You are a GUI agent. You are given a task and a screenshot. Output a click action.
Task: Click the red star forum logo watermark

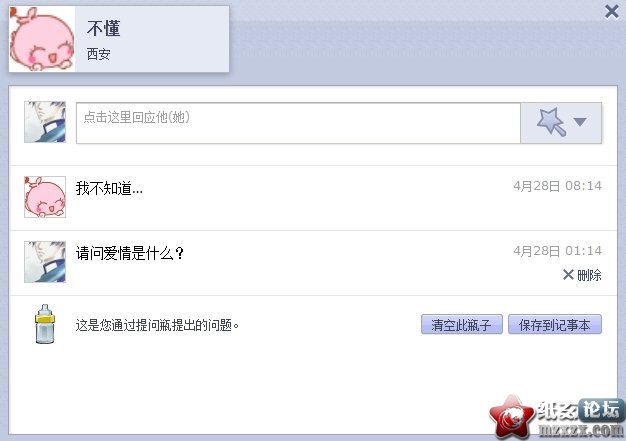(x=512, y=417)
